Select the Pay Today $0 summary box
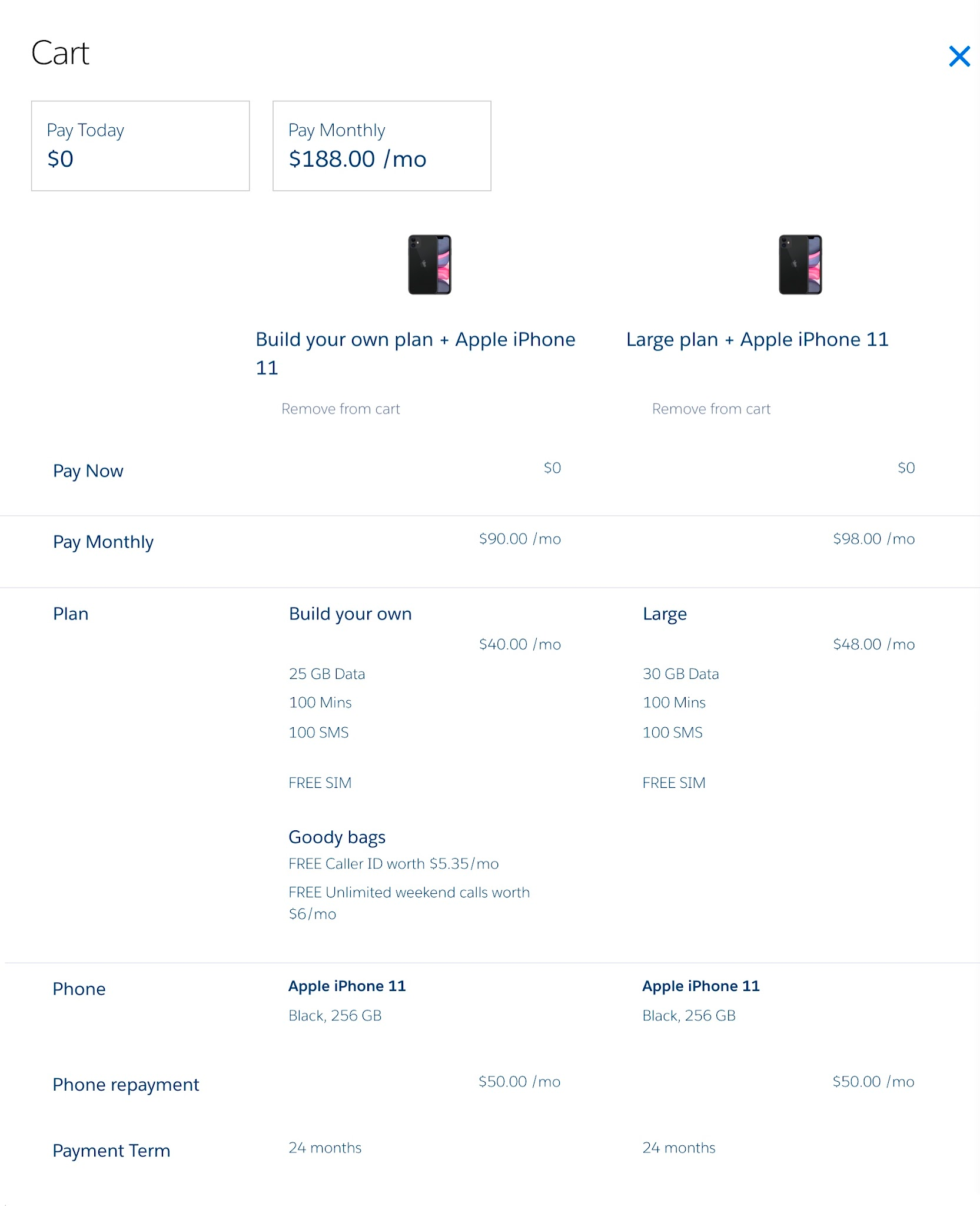 click(140, 146)
